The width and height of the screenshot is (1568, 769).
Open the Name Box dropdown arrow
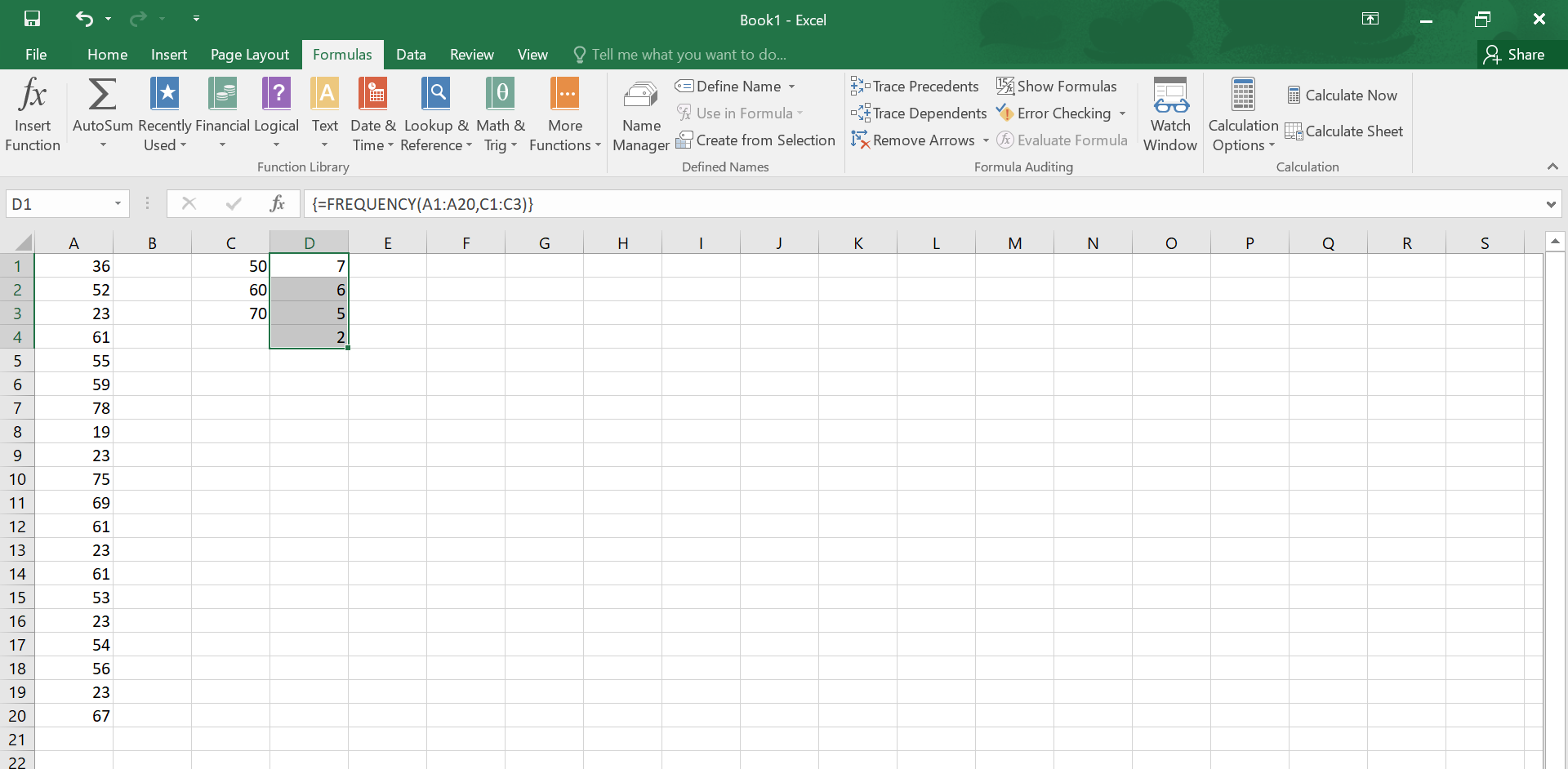[x=117, y=204]
